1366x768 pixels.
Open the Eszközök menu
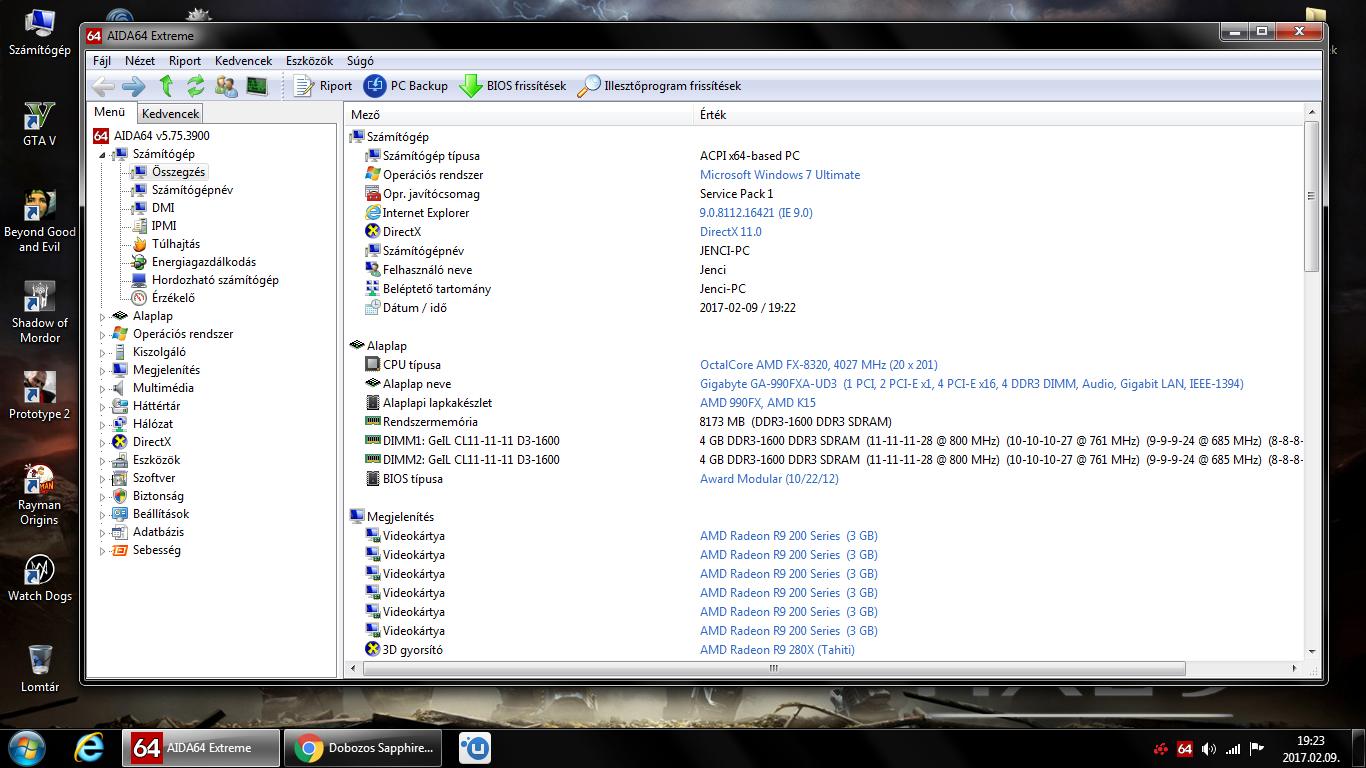click(x=309, y=61)
